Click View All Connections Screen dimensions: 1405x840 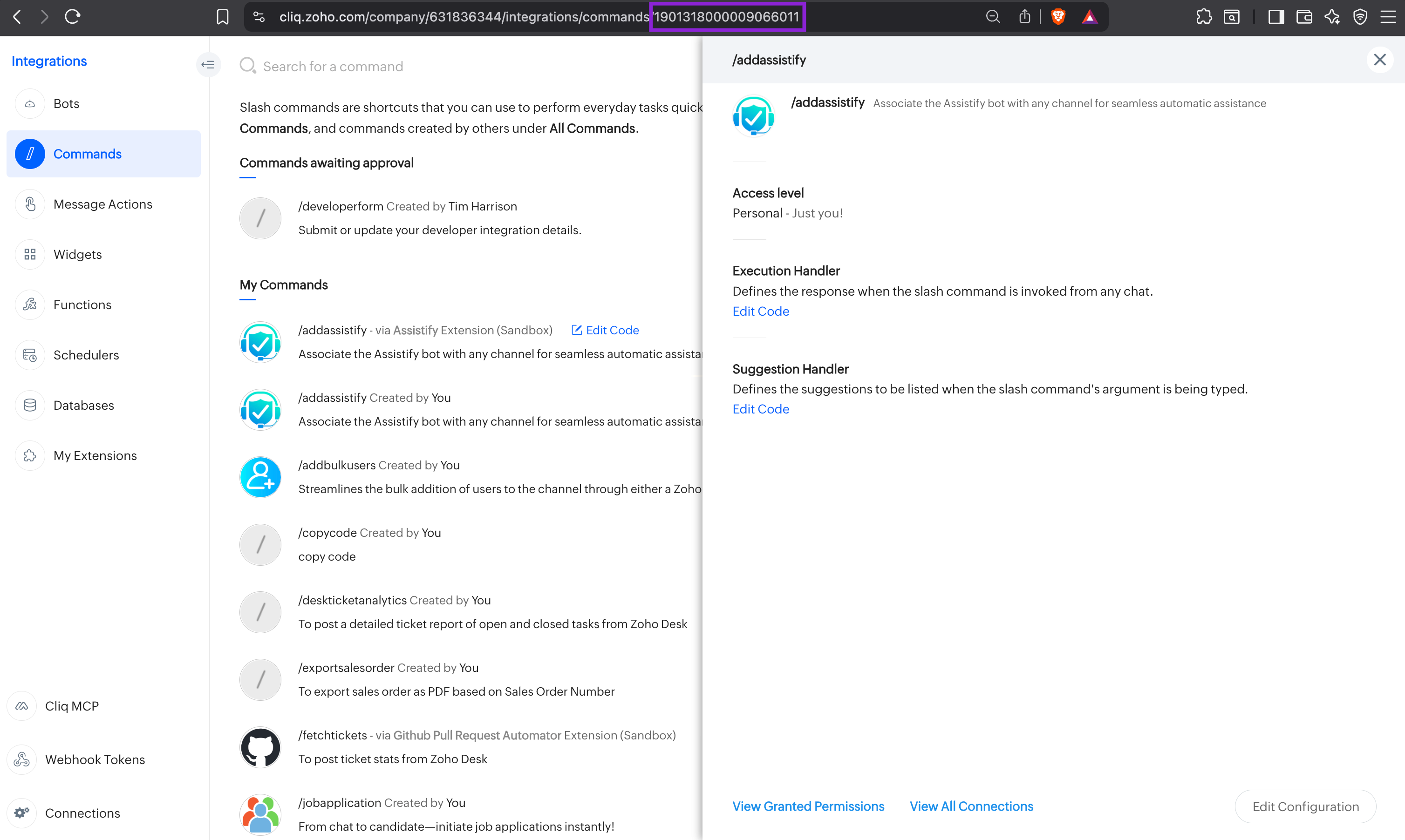(971, 806)
